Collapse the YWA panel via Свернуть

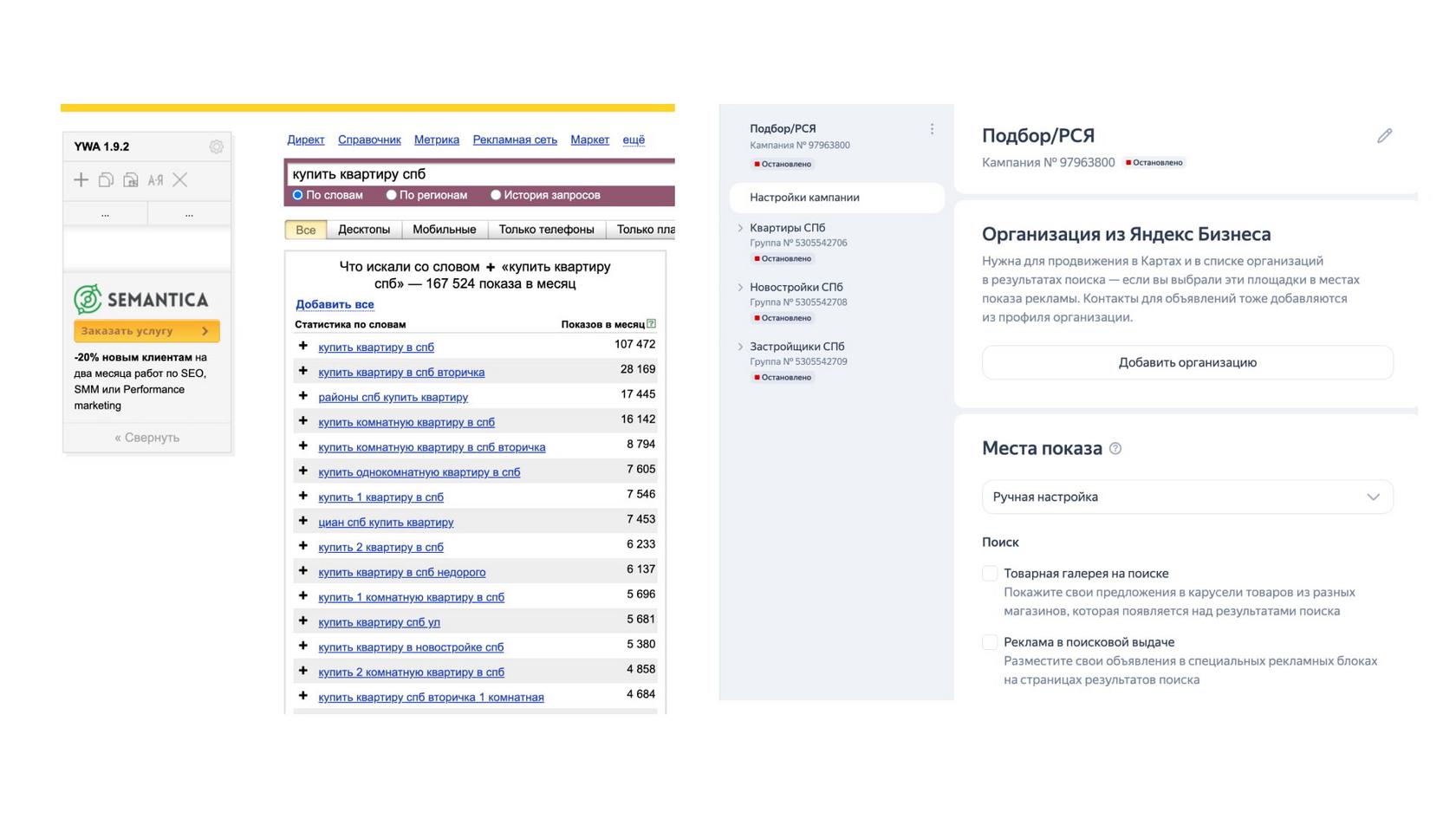147,438
